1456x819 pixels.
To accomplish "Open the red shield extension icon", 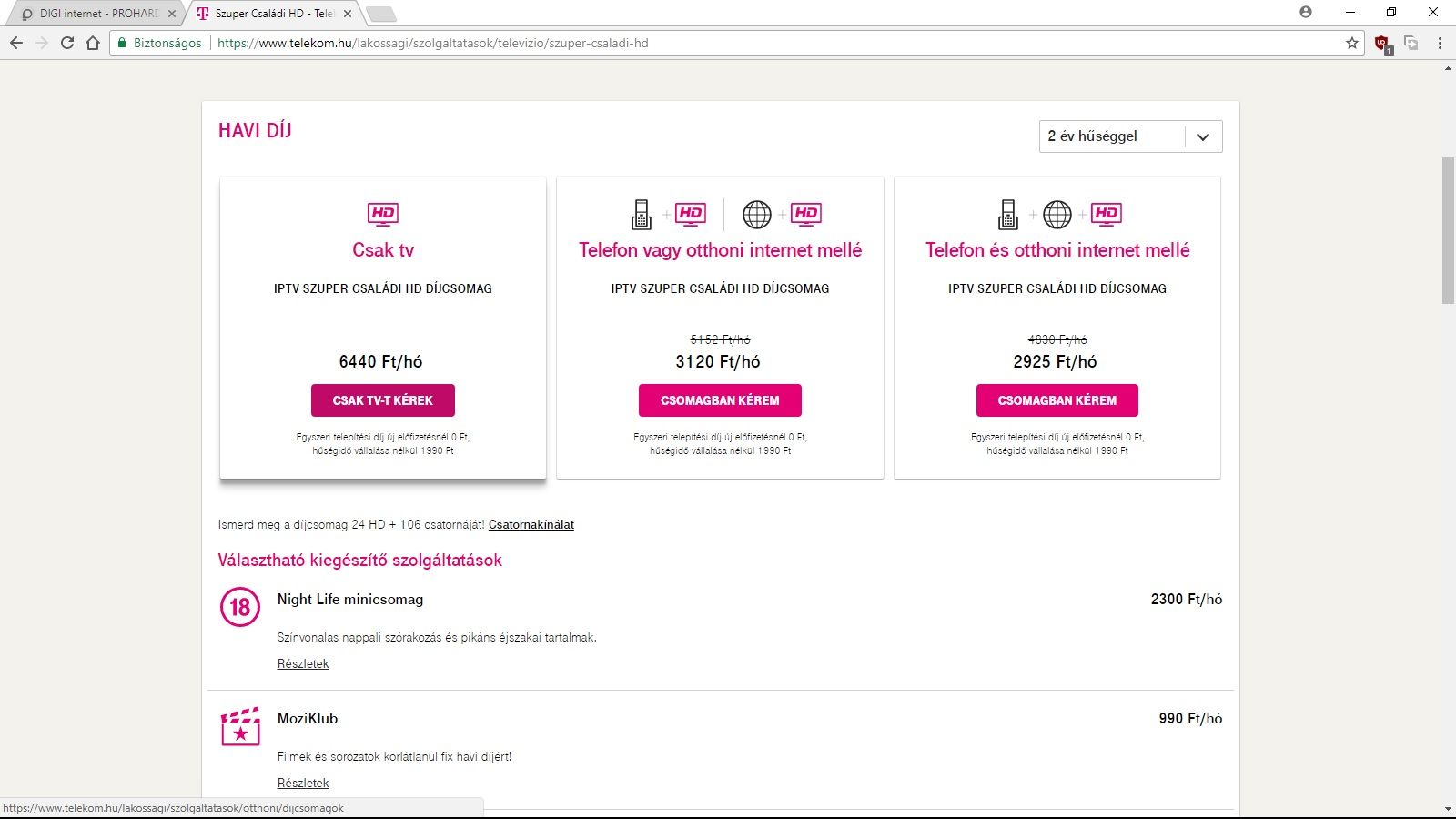I will [1381, 43].
